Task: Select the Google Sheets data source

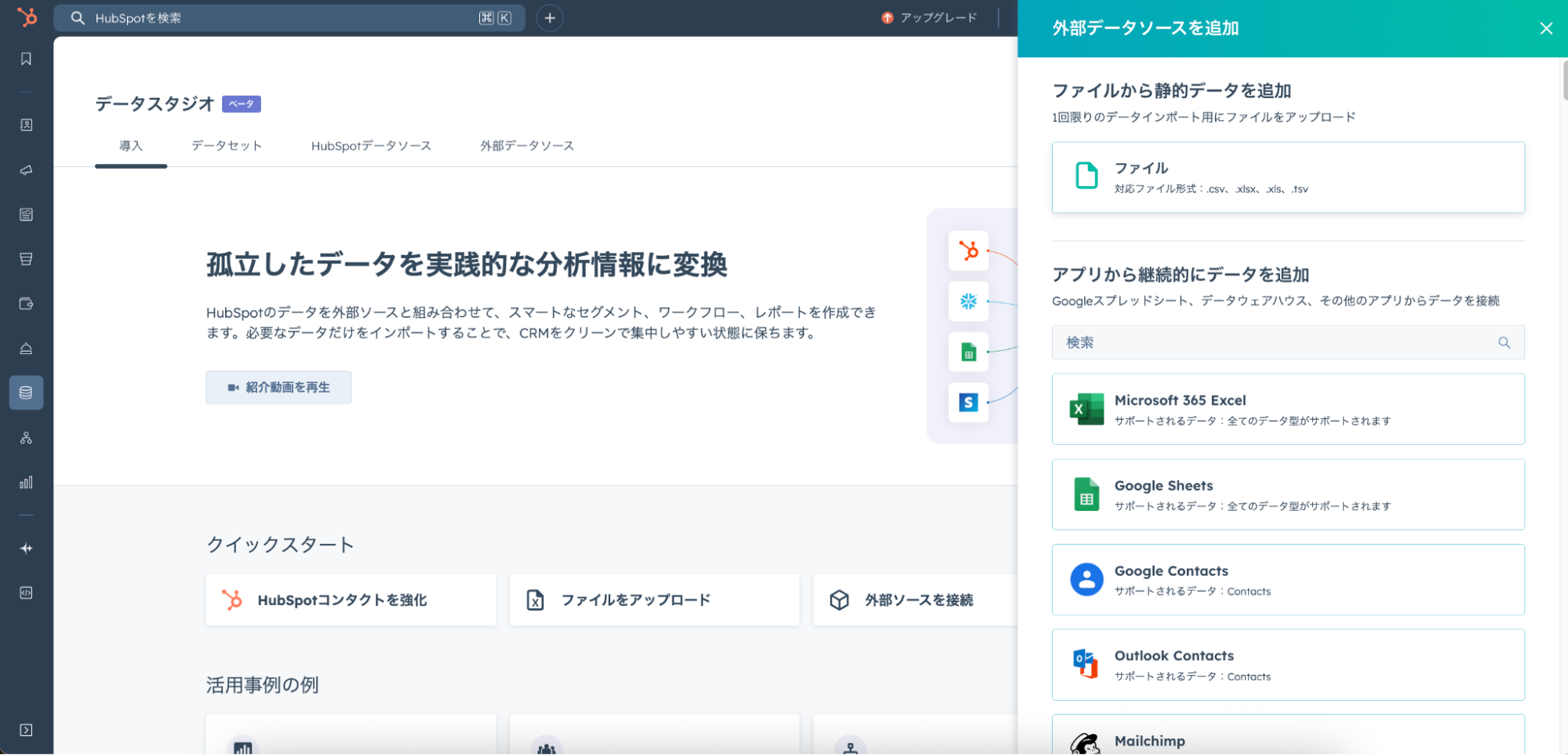Action: (x=1288, y=495)
